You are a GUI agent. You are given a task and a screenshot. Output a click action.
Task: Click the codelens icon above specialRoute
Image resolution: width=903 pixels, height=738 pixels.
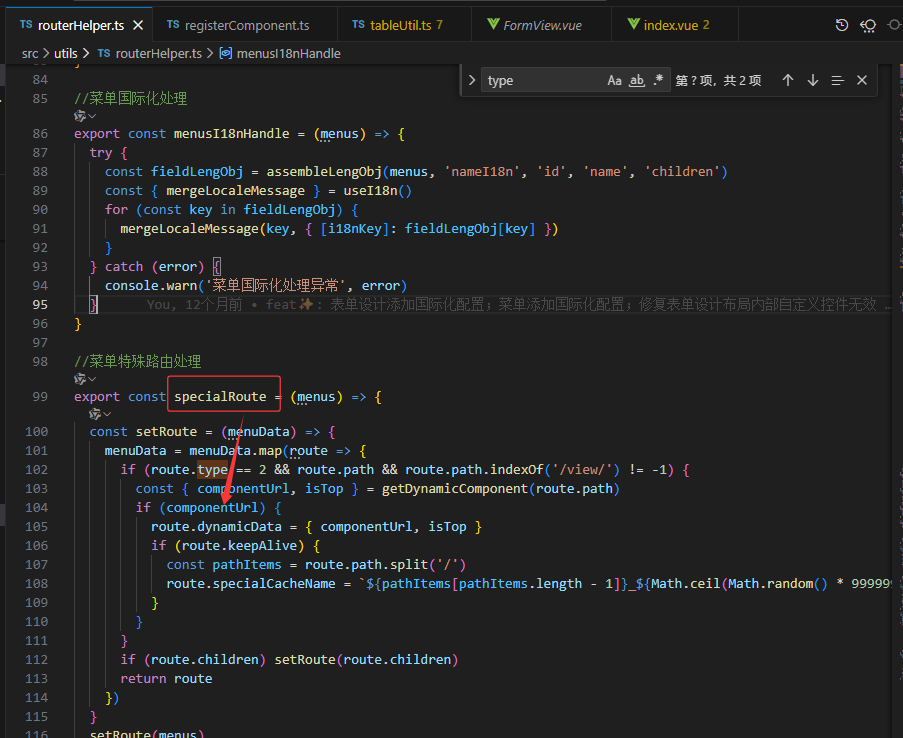click(x=81, y=379)
